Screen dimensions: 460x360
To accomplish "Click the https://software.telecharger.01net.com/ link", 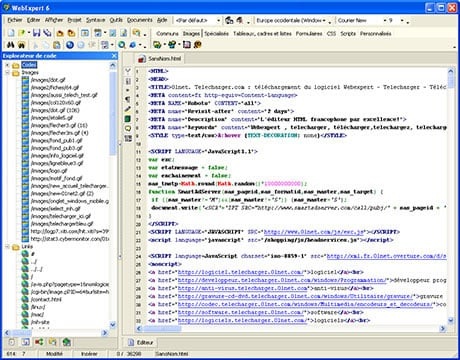I will [x=241, y=312].
